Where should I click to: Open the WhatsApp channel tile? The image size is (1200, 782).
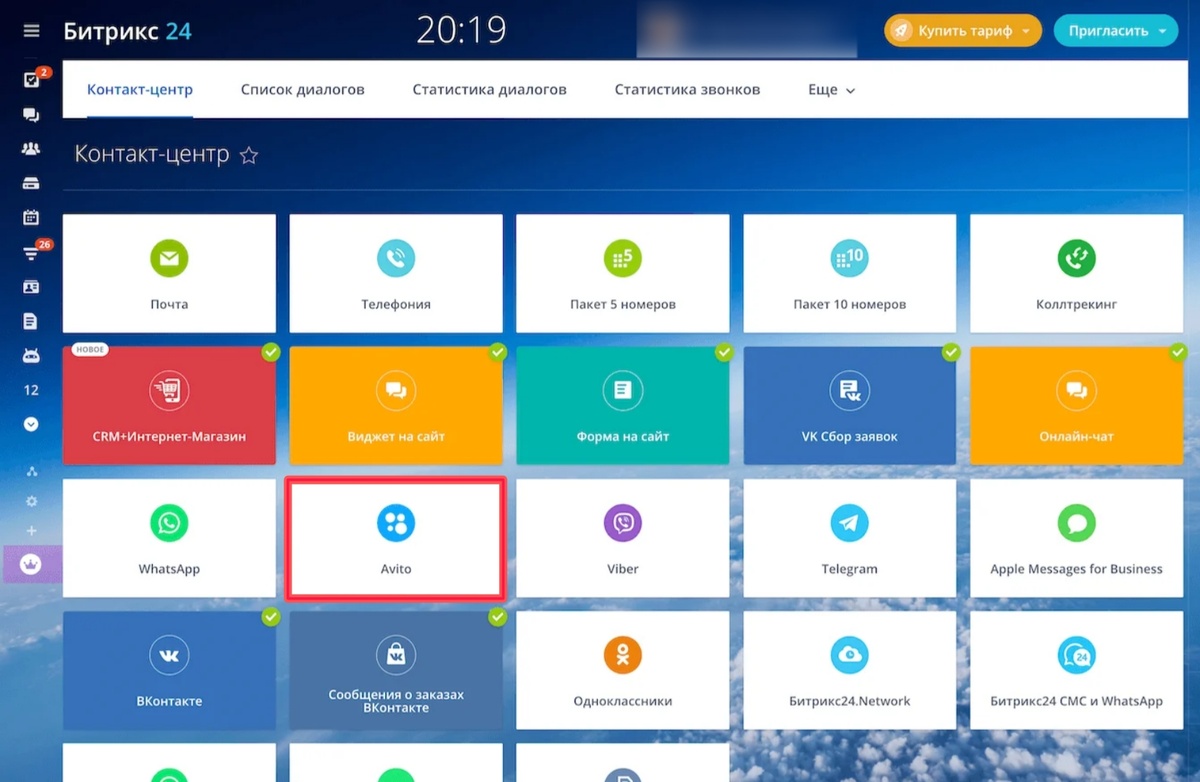pyautogui.click(x=169, y=538)
